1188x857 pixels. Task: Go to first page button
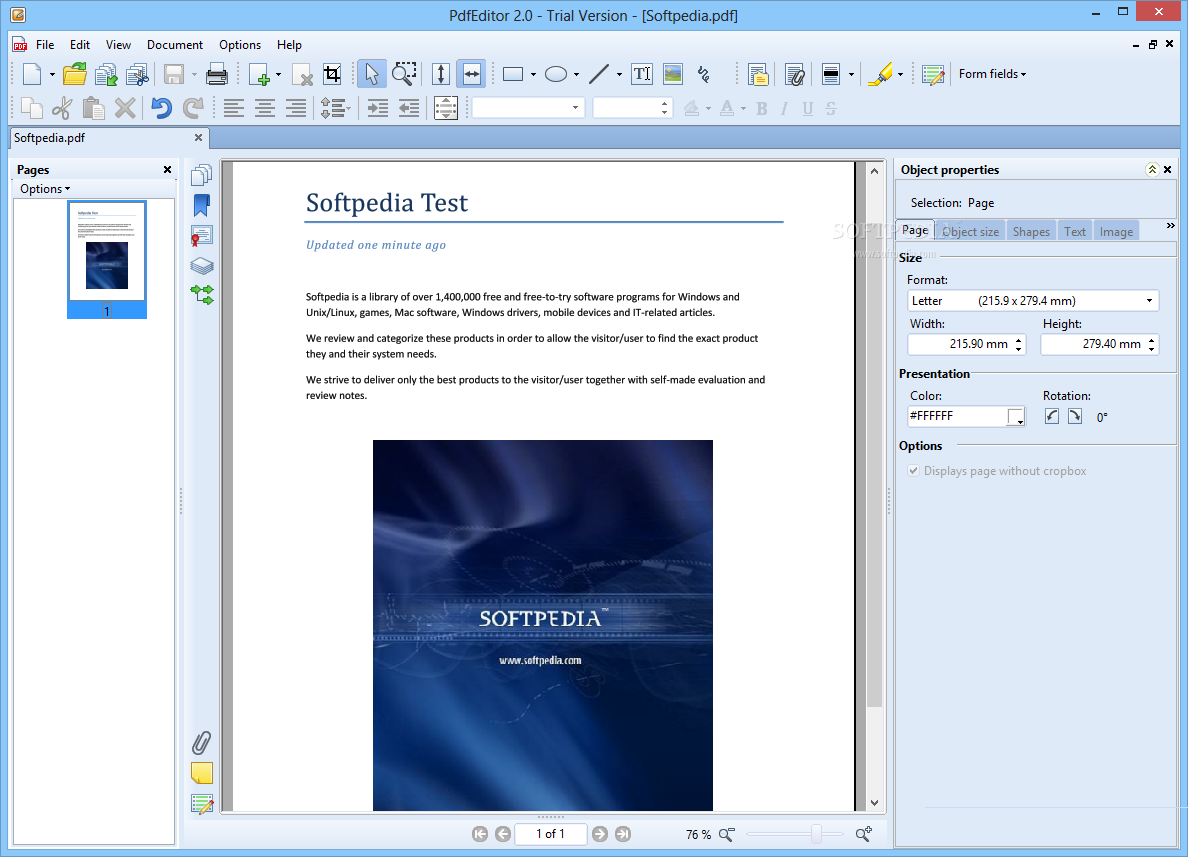(x=480, y=834)
